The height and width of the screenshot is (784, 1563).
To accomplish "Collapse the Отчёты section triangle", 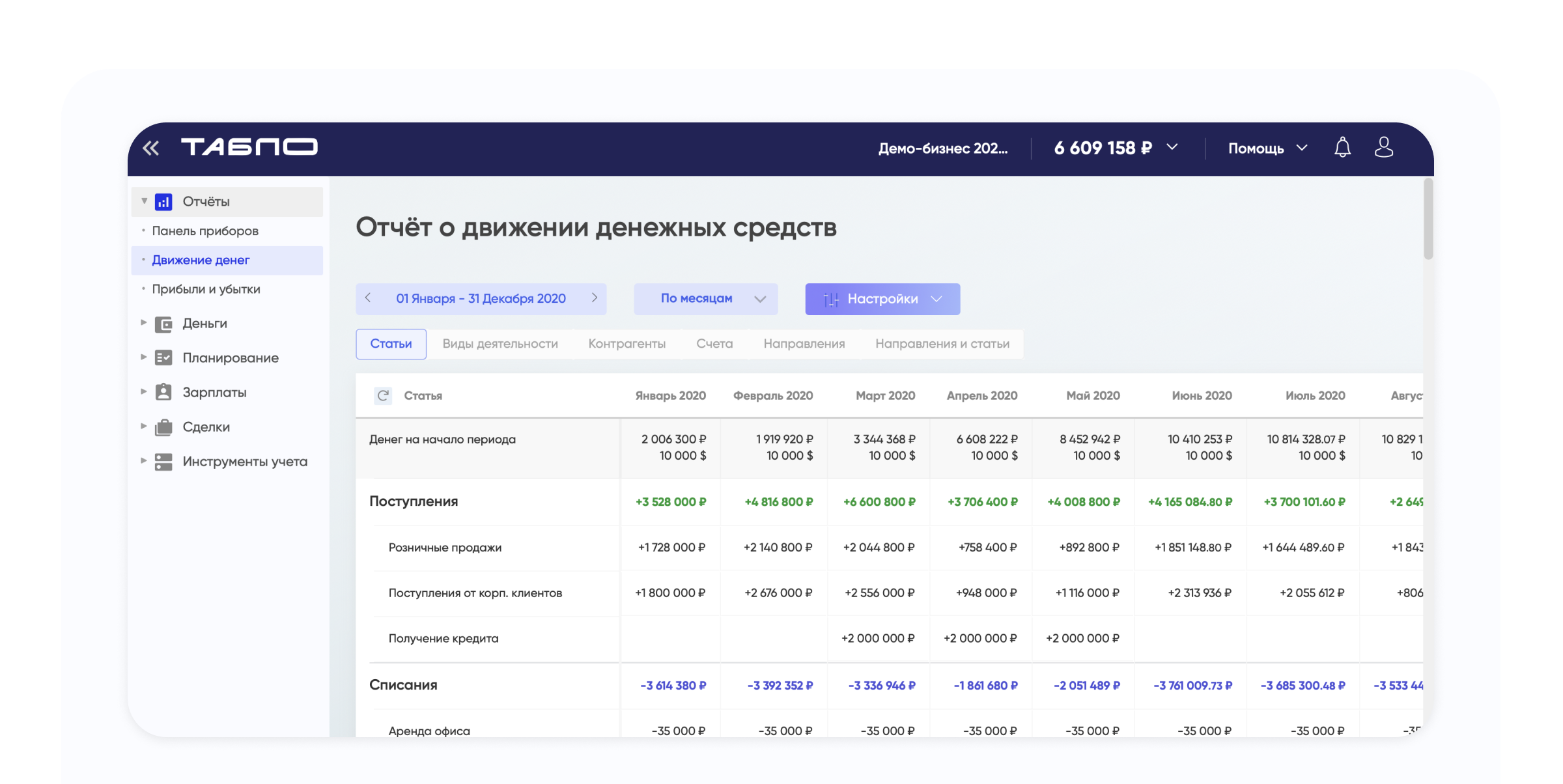I will 145,201.
